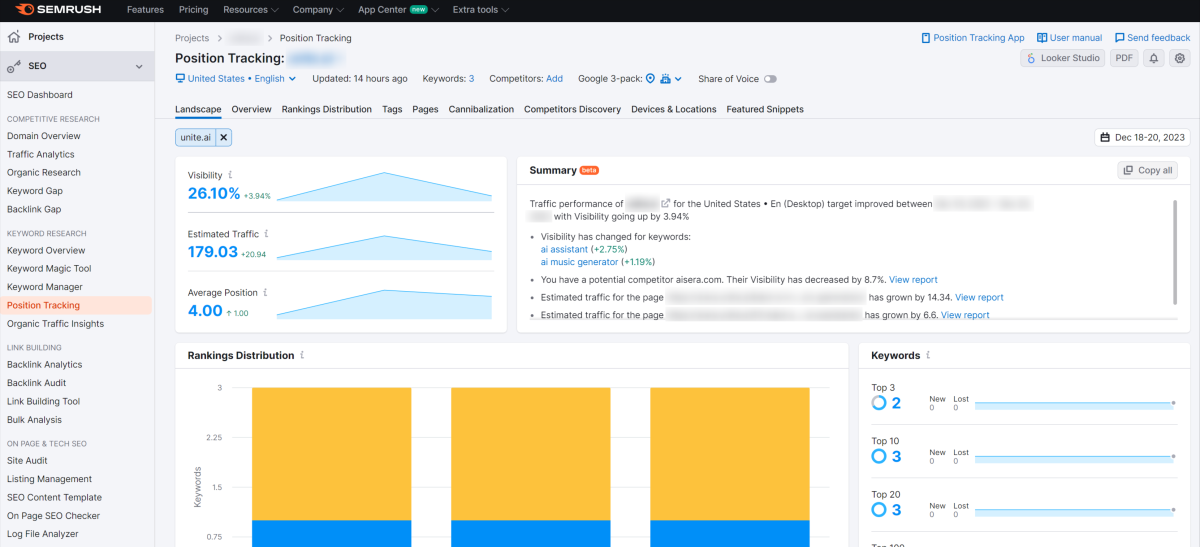The image size is (1200, 547).
Task: Expand Company top menu
Action: (318, 10)
